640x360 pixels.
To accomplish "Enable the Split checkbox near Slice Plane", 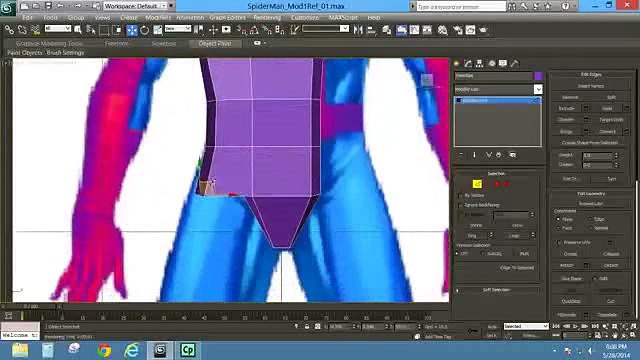I will point(595,278).
